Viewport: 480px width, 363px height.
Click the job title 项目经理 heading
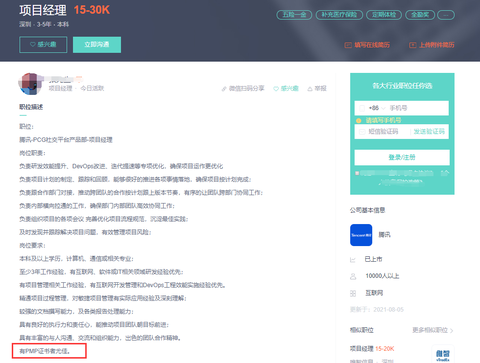tap(43, 10)
